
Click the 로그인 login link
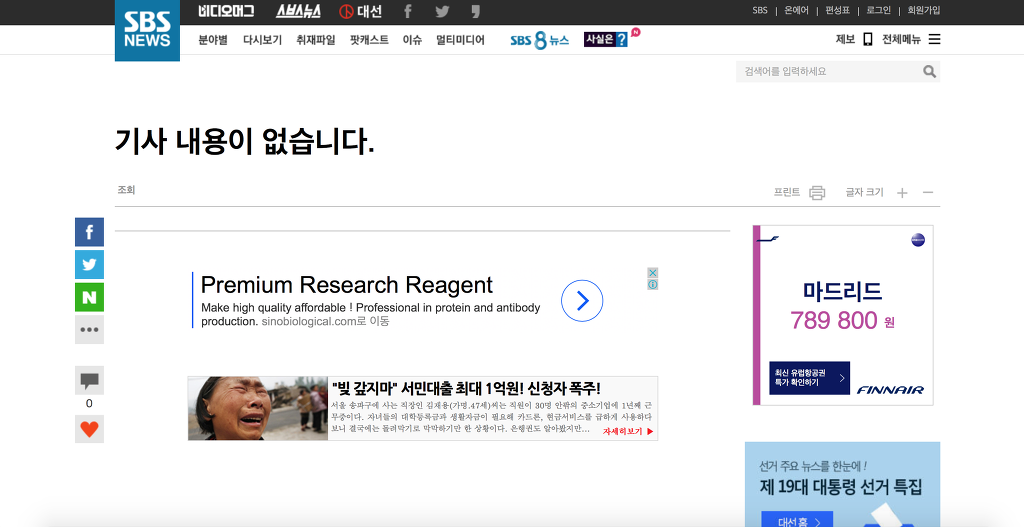[878, 10]
